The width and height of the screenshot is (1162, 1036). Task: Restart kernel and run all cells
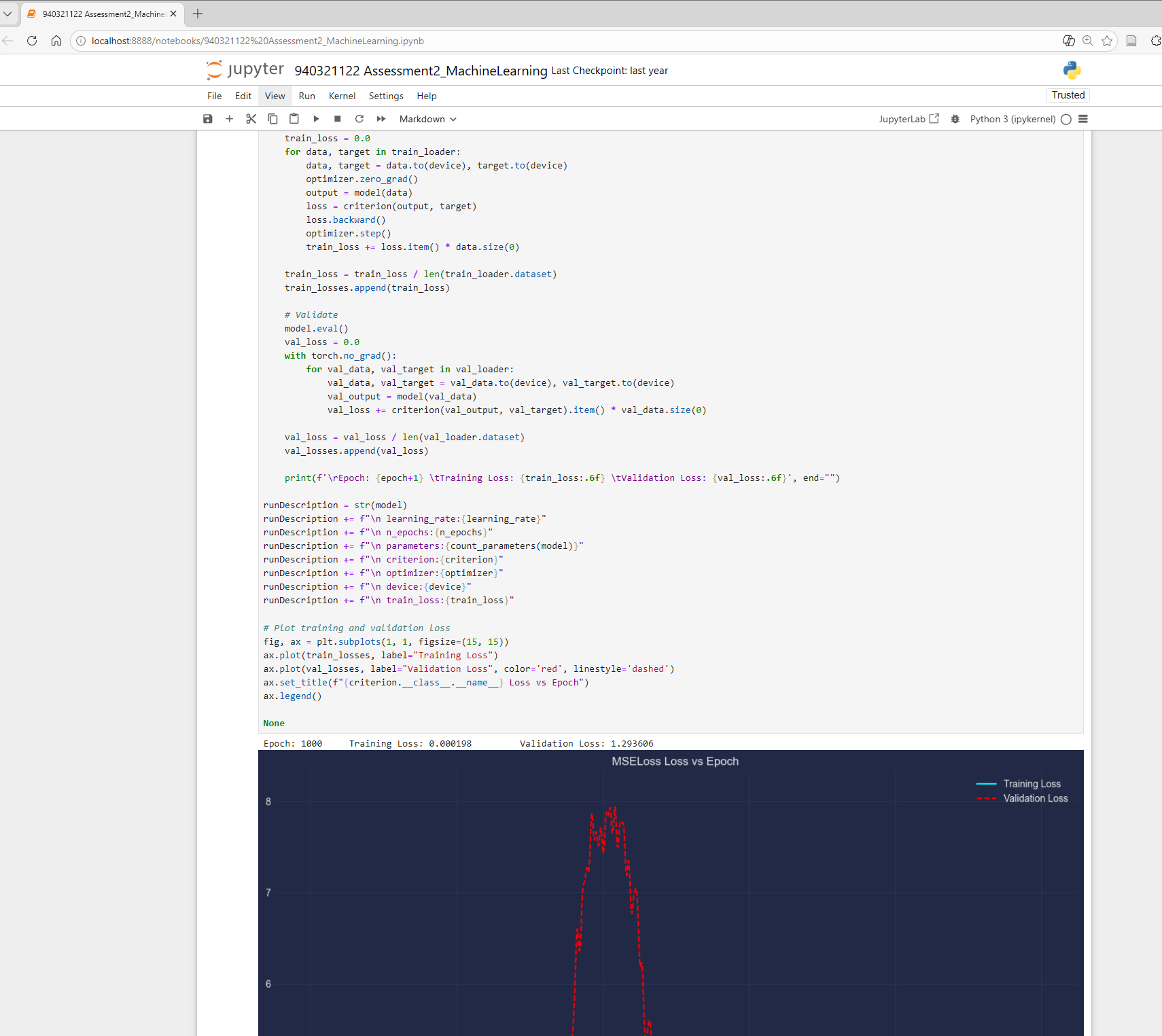coord(381,119)
